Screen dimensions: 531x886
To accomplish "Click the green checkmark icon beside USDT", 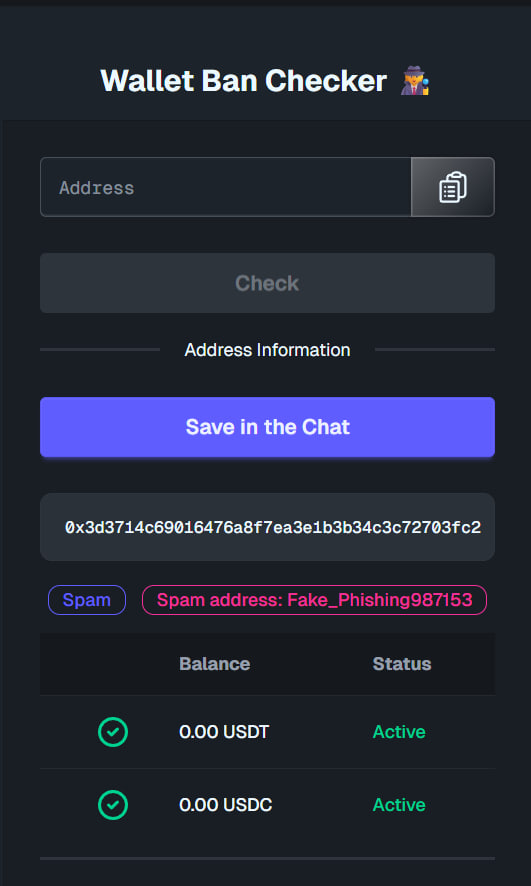I will pos(113,732).
